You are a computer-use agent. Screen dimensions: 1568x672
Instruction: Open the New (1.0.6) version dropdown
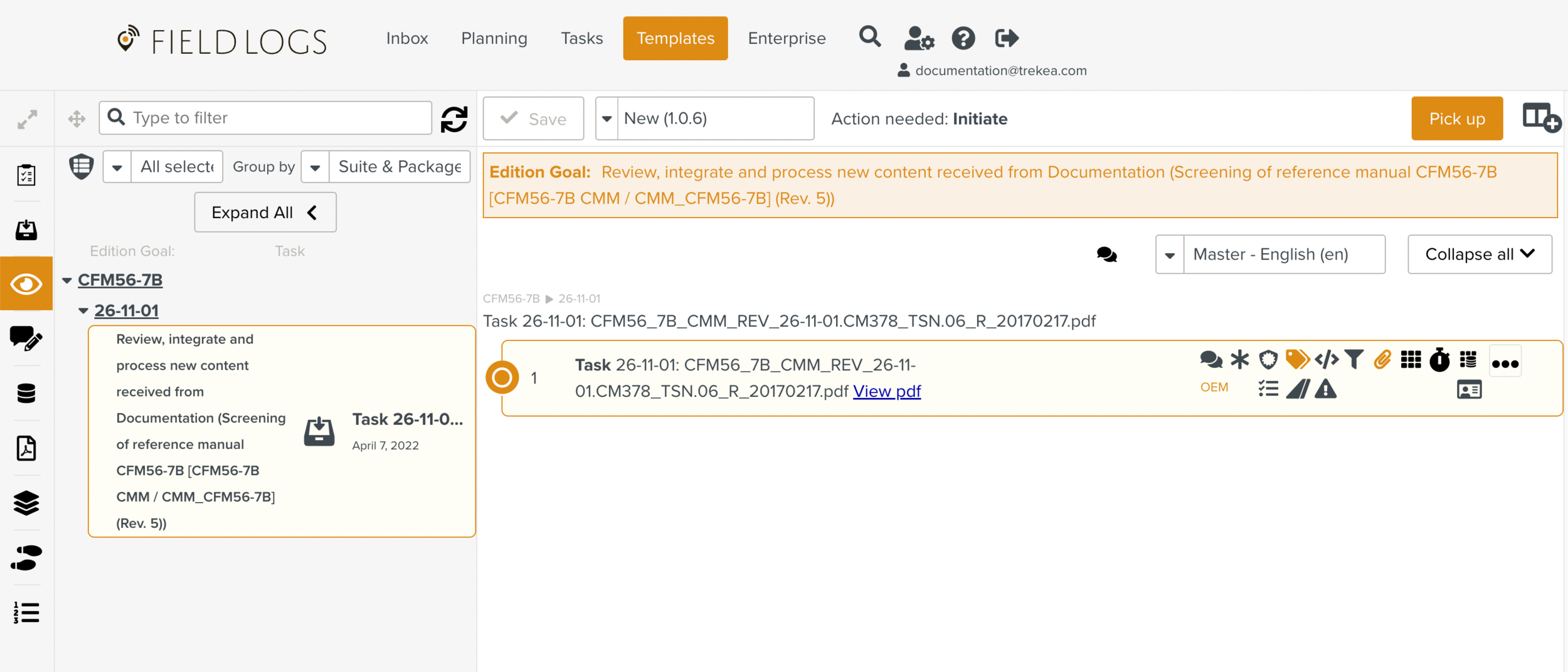(704, 118)
